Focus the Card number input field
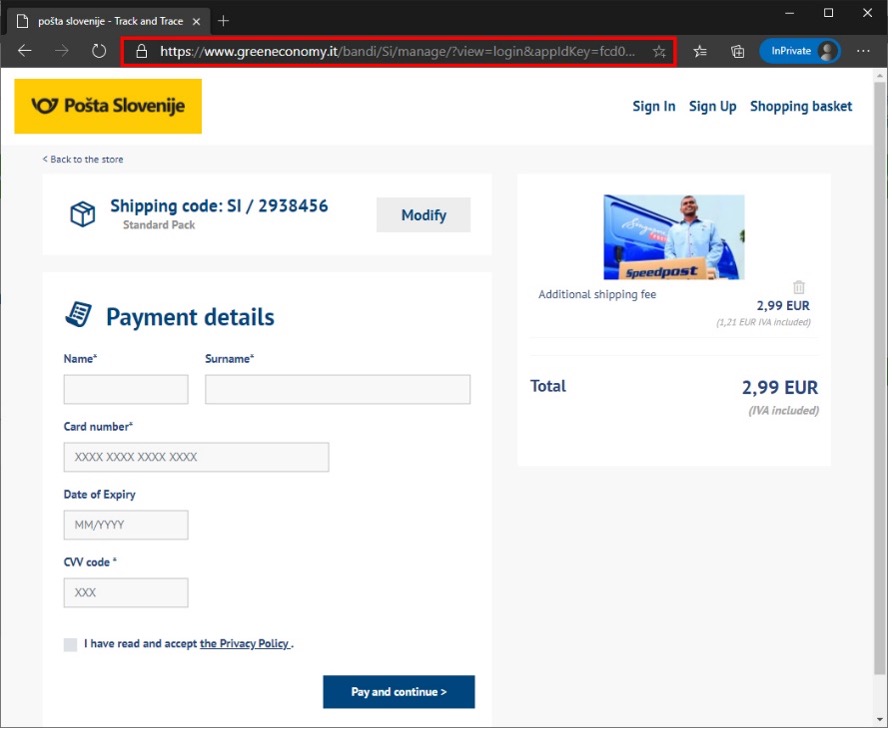This screenshot has height=733, width=892. pos(196,457)
